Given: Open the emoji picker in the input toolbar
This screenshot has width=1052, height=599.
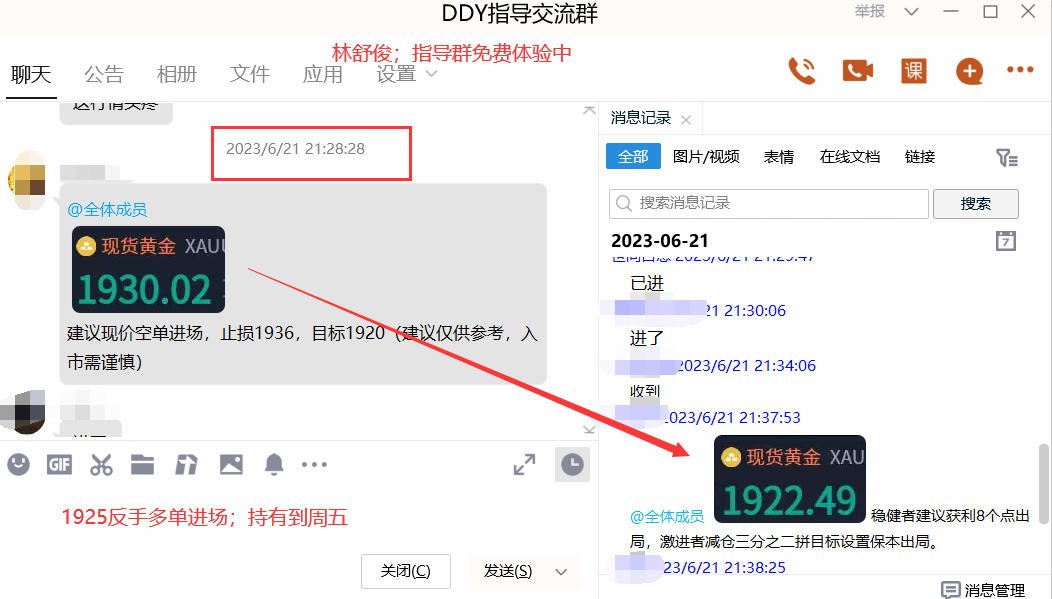Looking at the screenshot, I should click(19, 464).
